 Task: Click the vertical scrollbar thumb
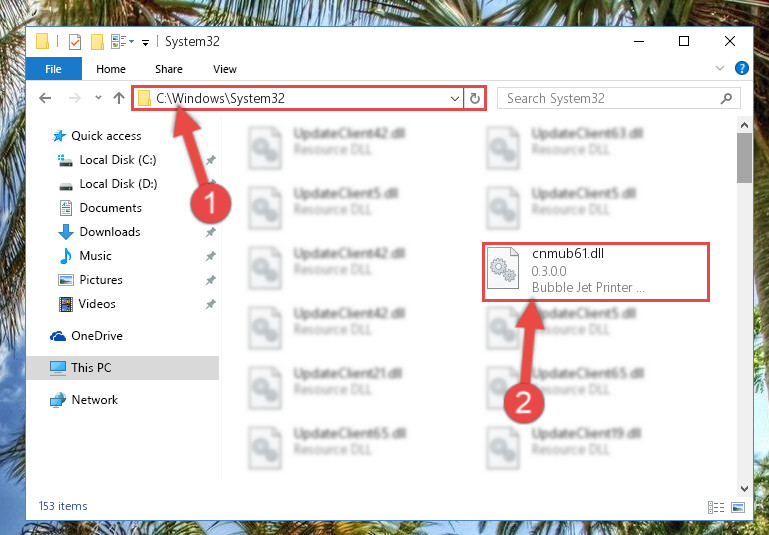[744, 158]
